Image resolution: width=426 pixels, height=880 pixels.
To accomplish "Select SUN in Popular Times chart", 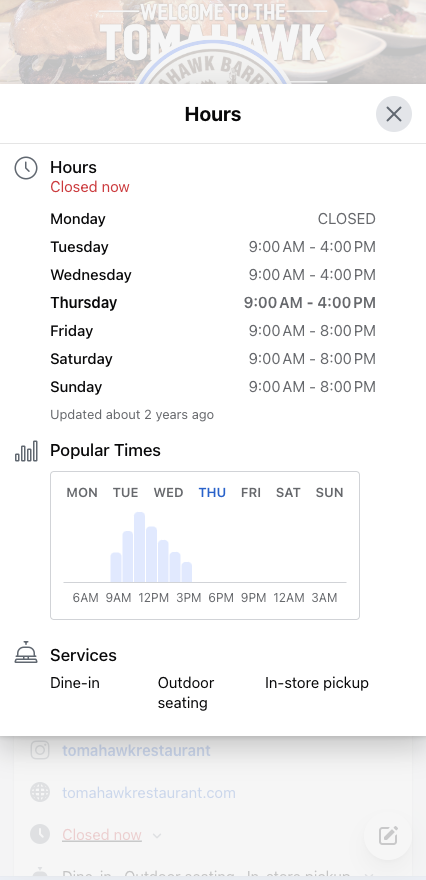I will click(329, 493).
